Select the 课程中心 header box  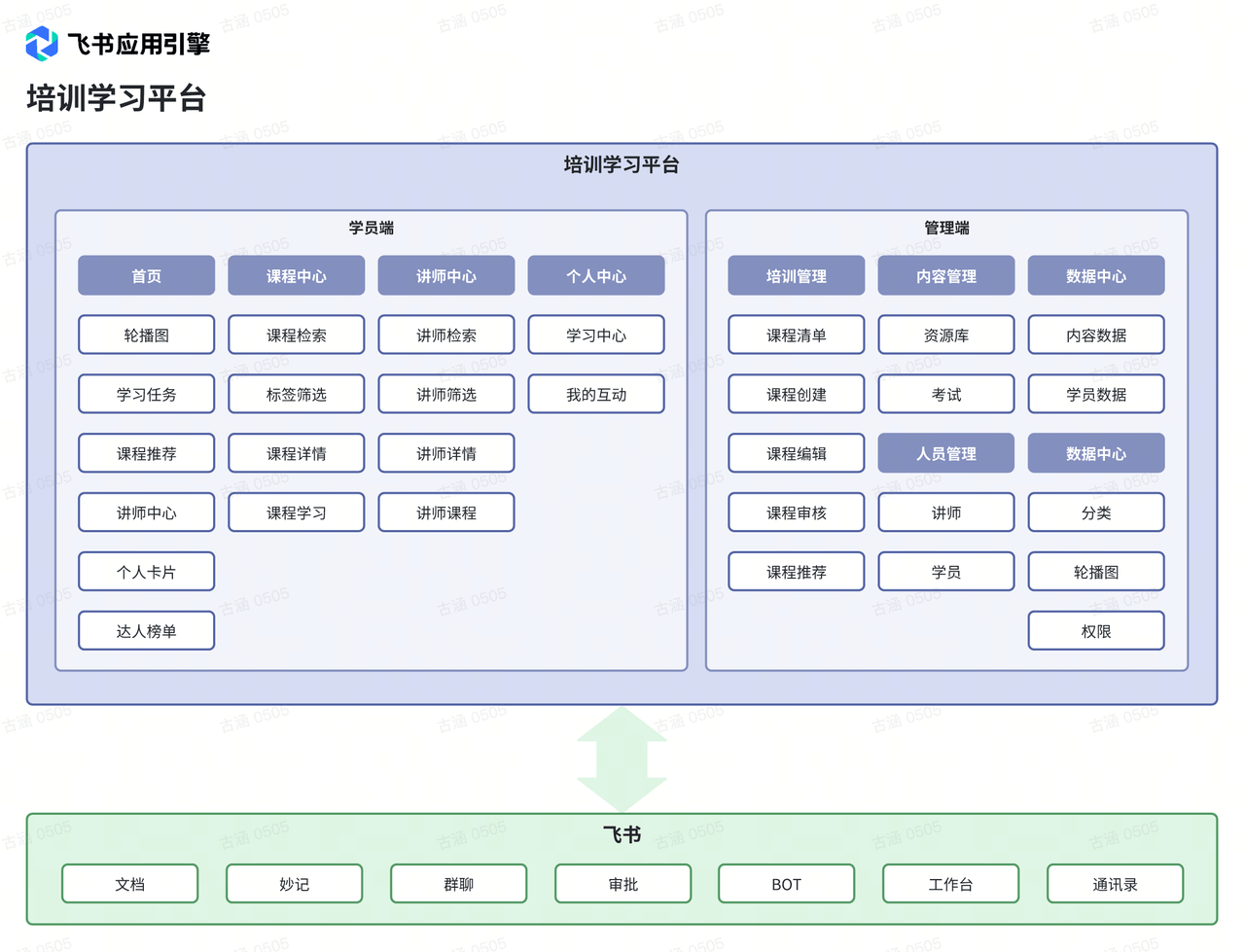point(297,275)
